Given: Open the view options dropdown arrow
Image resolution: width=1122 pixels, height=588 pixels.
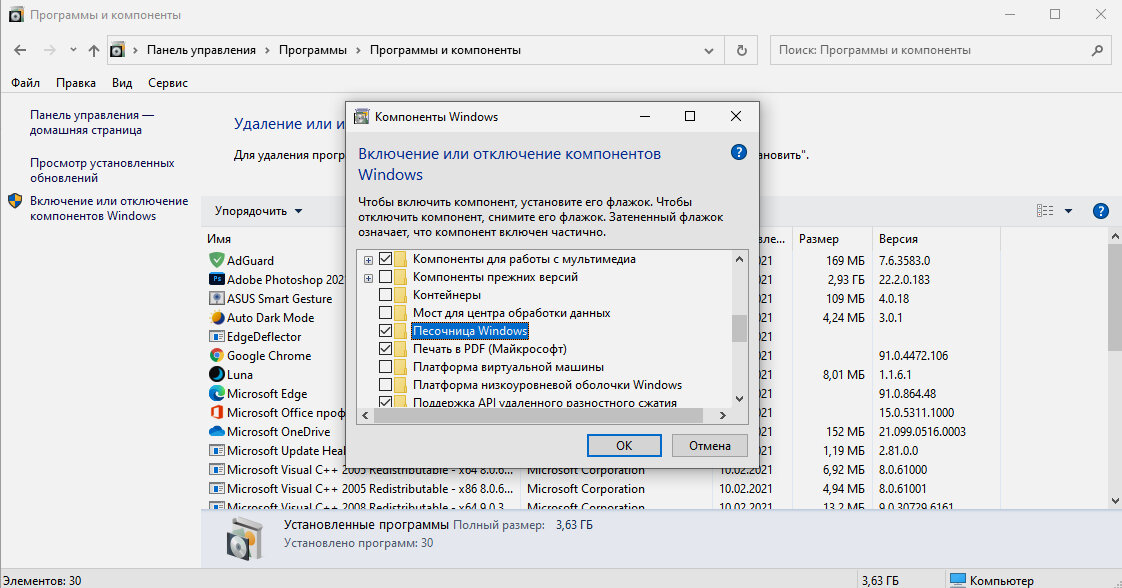Looking at the screenshot, I should [x=1068, y=211].
